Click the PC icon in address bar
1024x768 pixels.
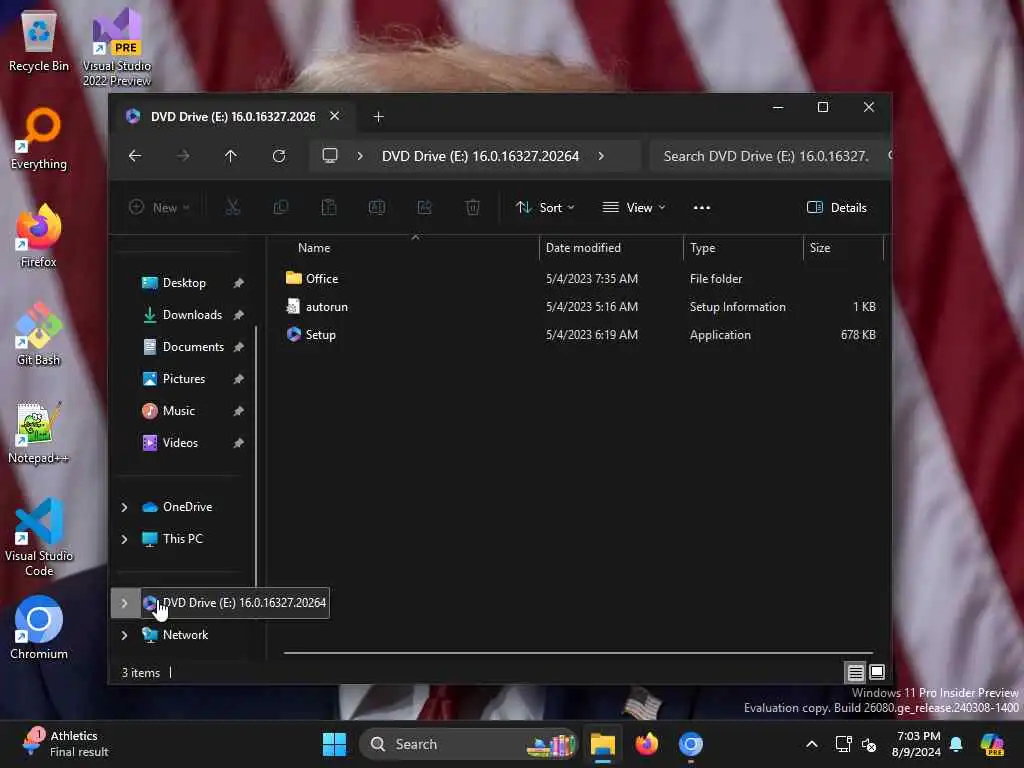pyautogui.click(x=330, y=156)
